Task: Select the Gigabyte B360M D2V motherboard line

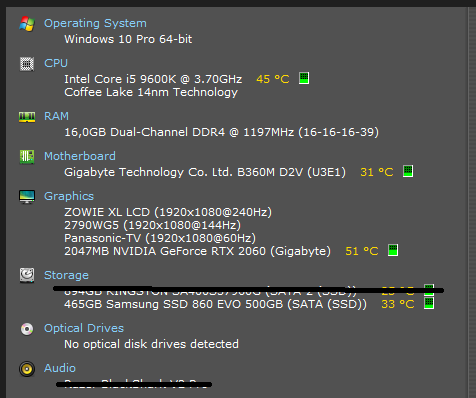Action: pyautogui.click(x=205, y=172)
